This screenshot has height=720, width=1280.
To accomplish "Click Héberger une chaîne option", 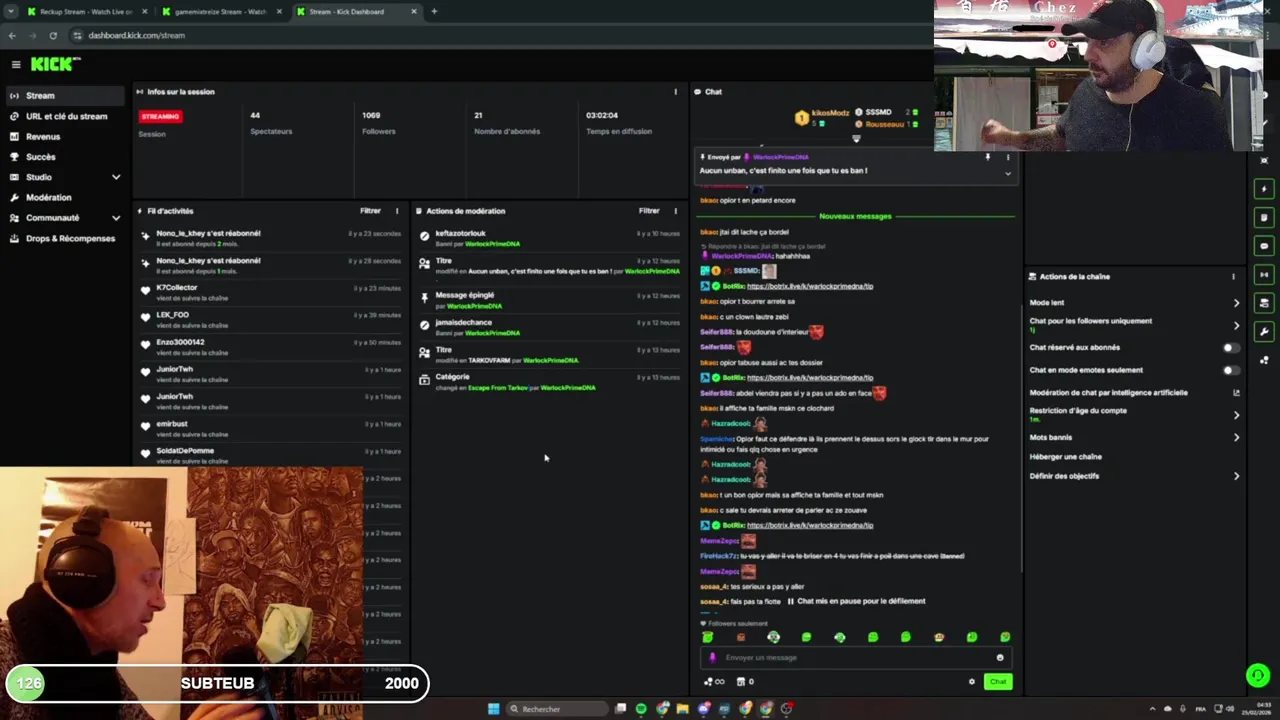I will click(x=1066, y=457).
